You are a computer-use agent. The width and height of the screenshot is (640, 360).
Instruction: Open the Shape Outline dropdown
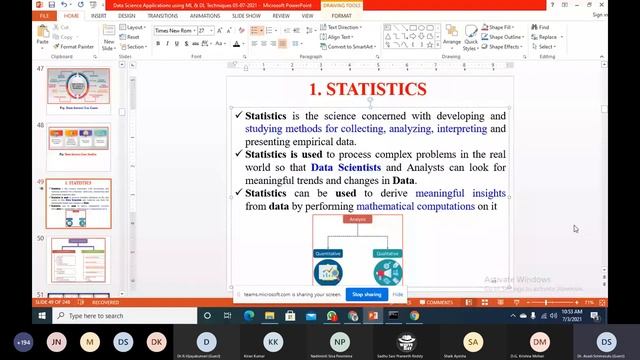[502, 37]
